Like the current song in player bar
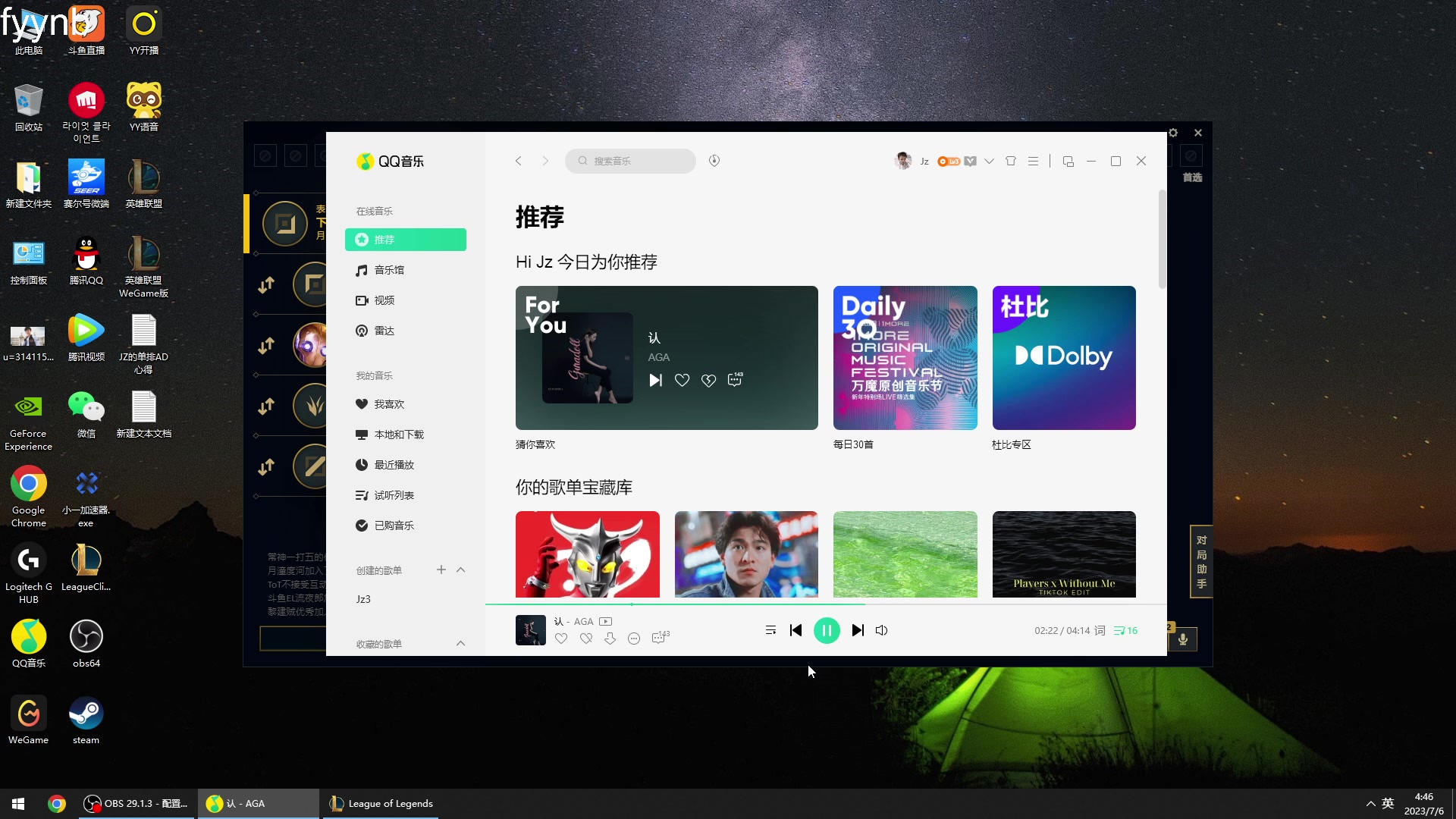 point(561,639)
